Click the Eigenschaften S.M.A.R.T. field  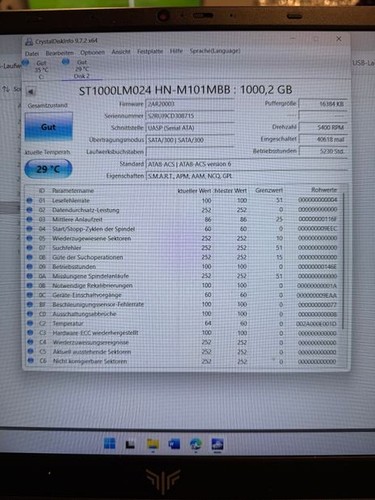click(x=246, y=176)
